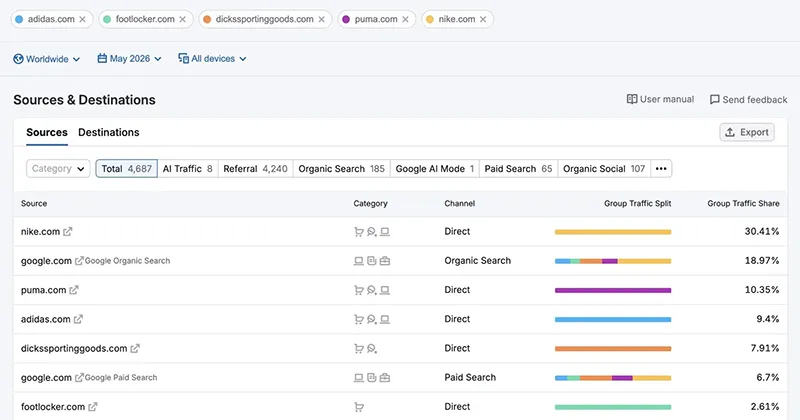Click laptop category icon in nike.com row
The height and width of the screenshot is (420, 800).
[385, 232]
